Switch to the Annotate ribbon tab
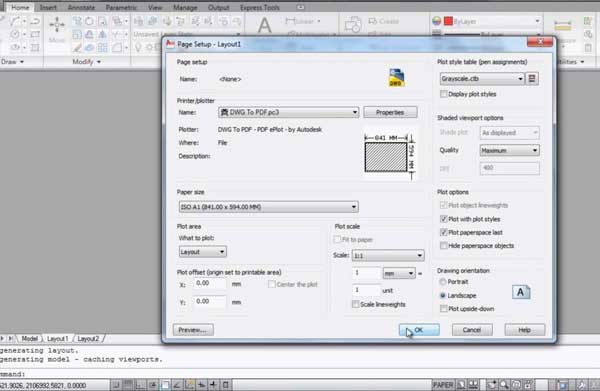Viewport: 600px width, 391px height. click(x=81, y=7)
